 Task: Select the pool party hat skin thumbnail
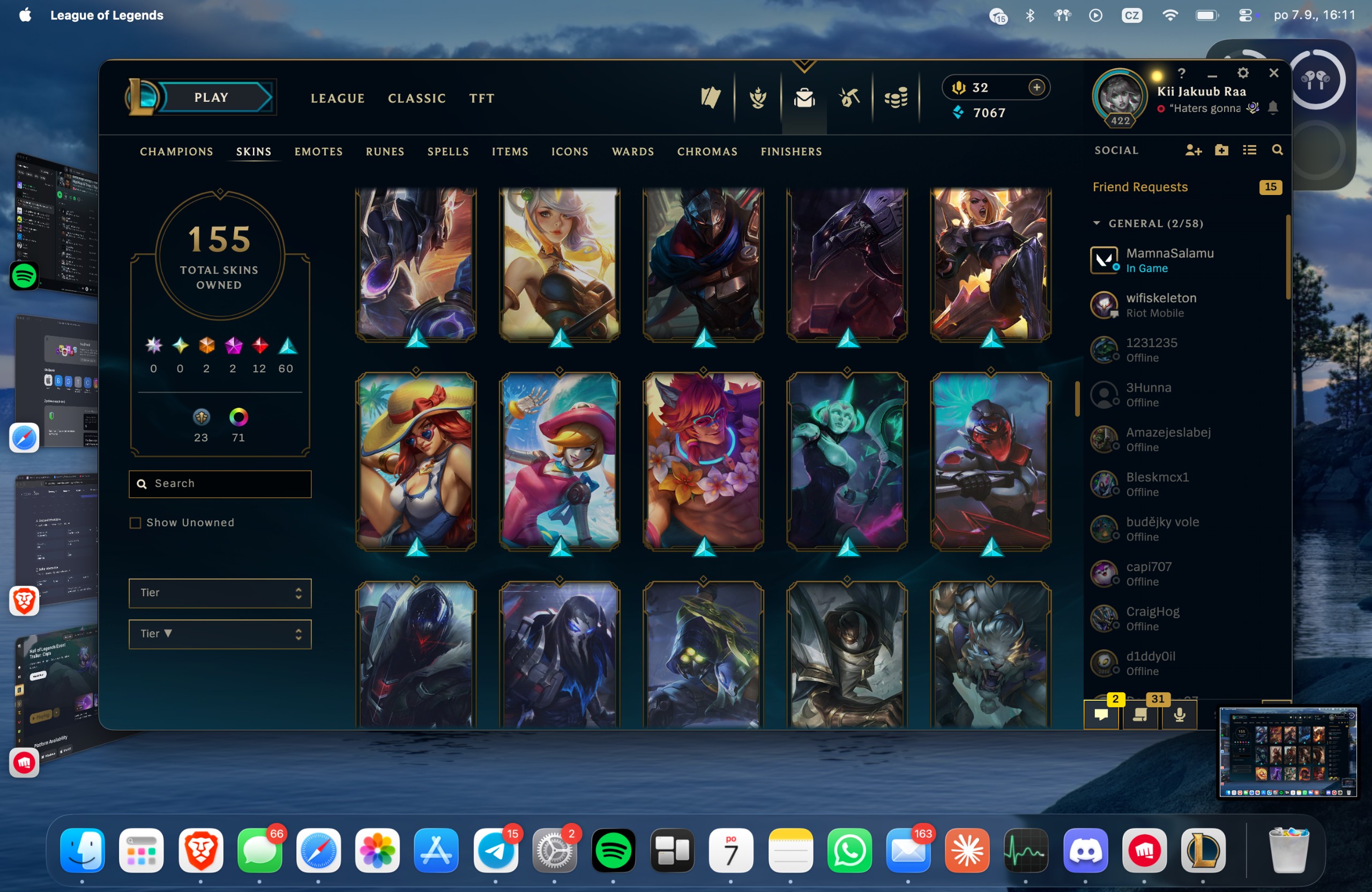[x=416, y=461]
